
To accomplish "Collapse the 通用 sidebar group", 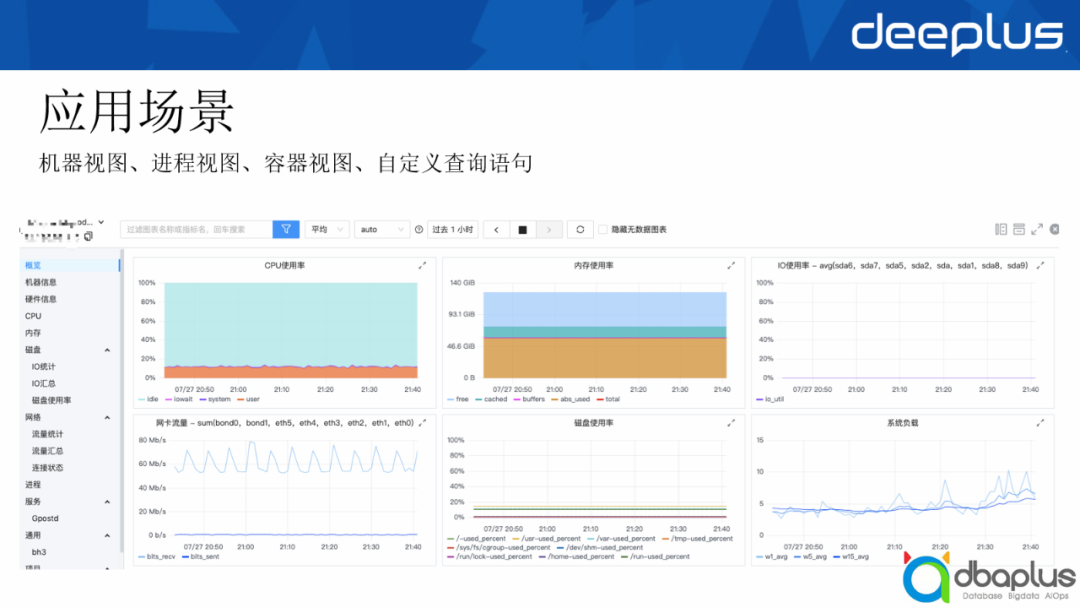I will (107, 535).
